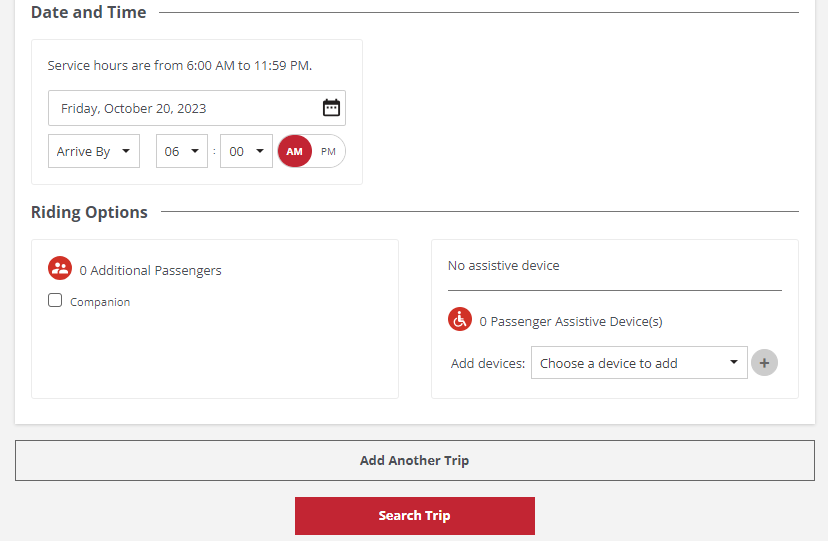Switch the time toggle to PM
The width and height of the screenshot is (828, 541).
point(328,151)
